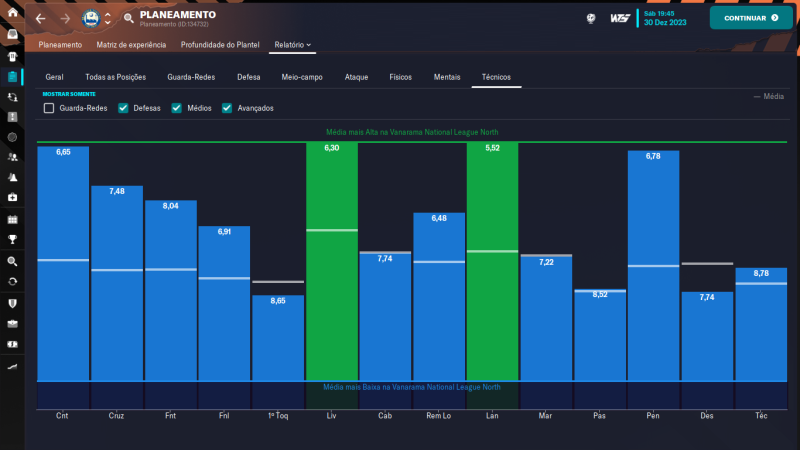Open the calendar schedule icon in sidebar

tap(12, 218)
